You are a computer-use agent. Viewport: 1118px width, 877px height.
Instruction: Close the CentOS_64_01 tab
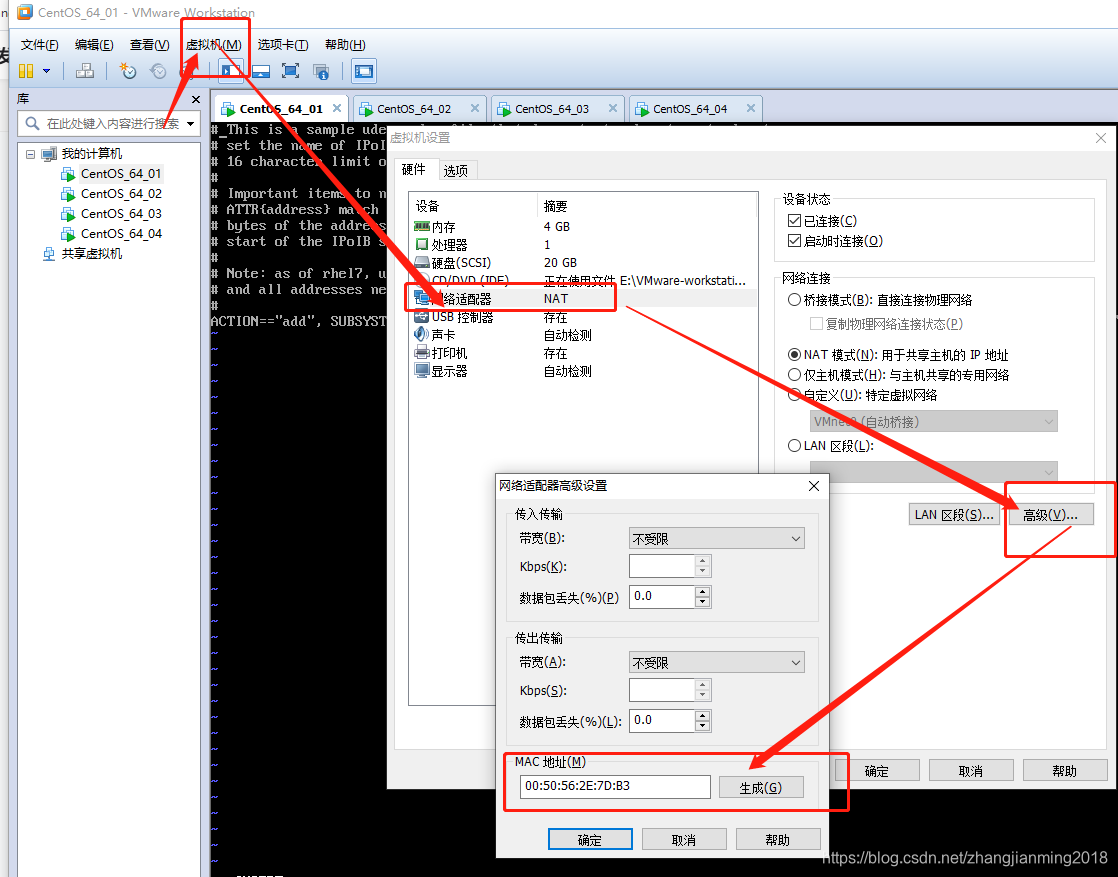pos(337,108)
